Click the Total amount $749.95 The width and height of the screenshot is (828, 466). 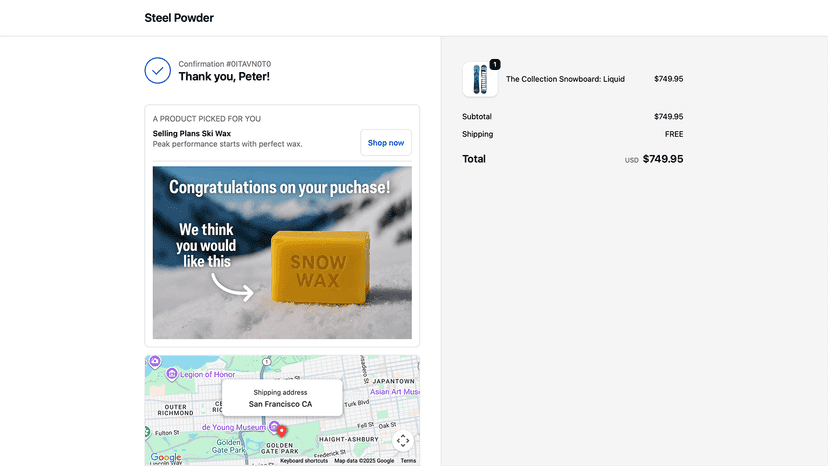[x=663, y=159]
